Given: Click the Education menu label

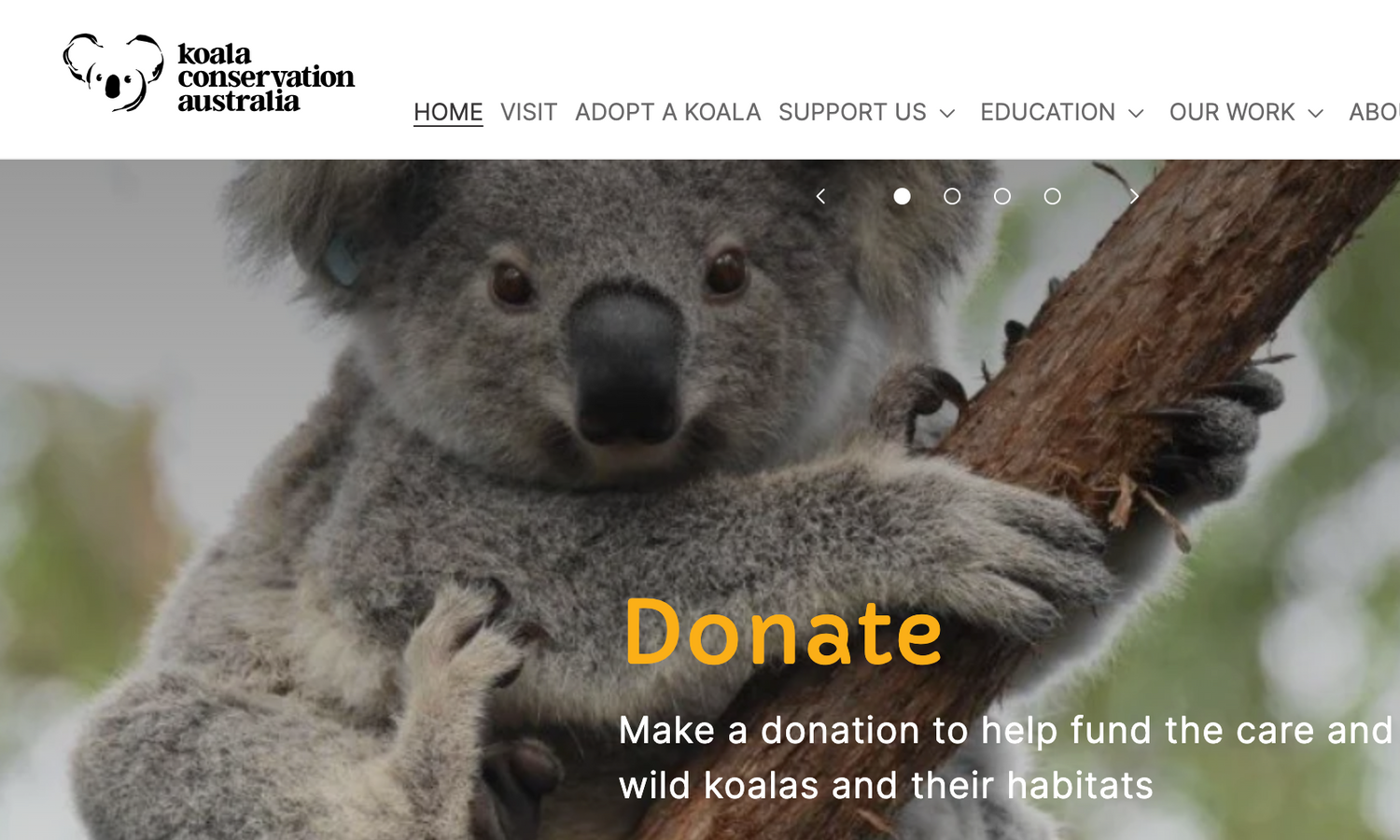Looking at the screenshot, I should pyautogui.click(x=1047, y=112).
